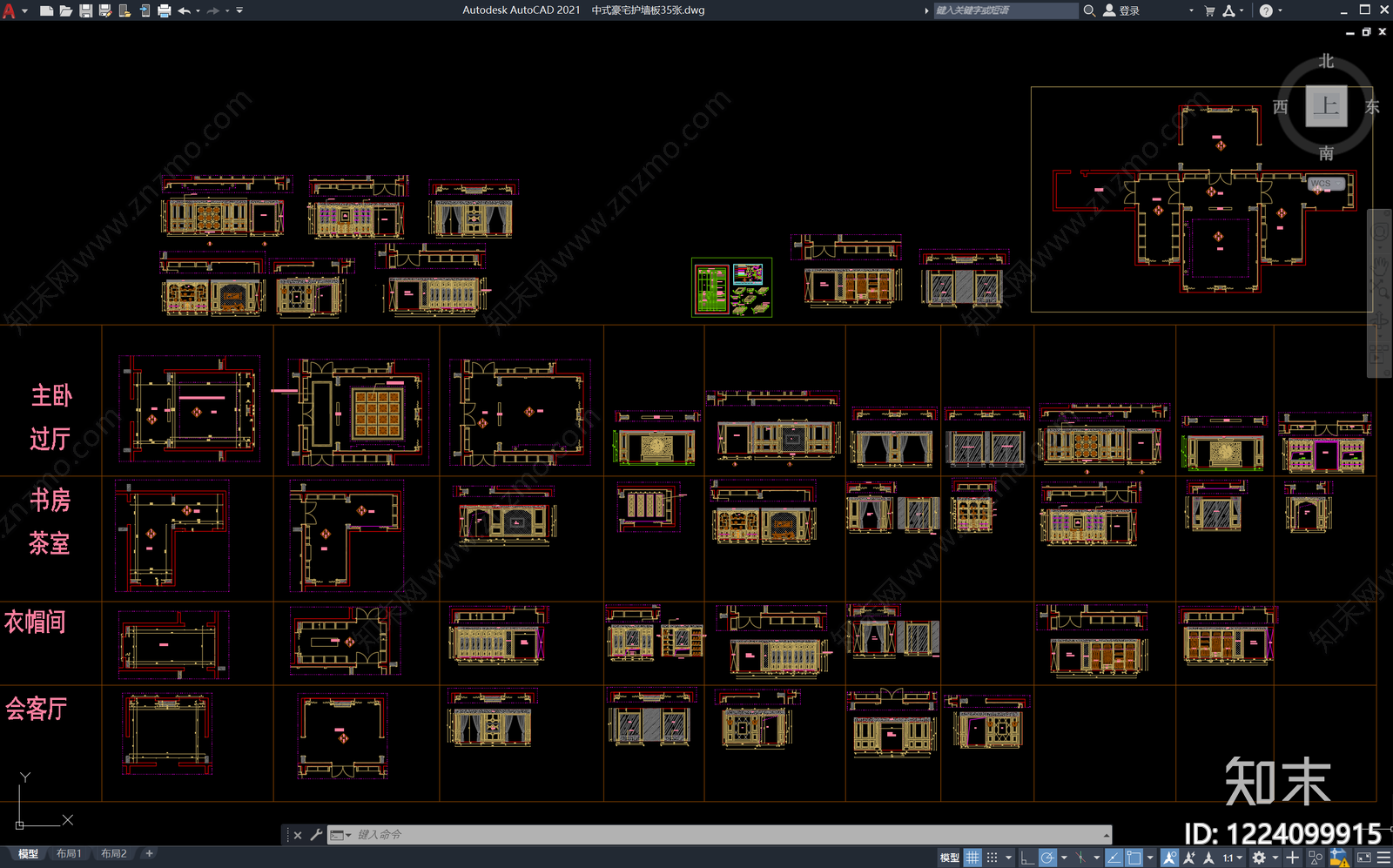The height and width of the screenshot is (868, 1393).
Task: Click 北 on the ViewCube compass
Action: (1326, 61)
